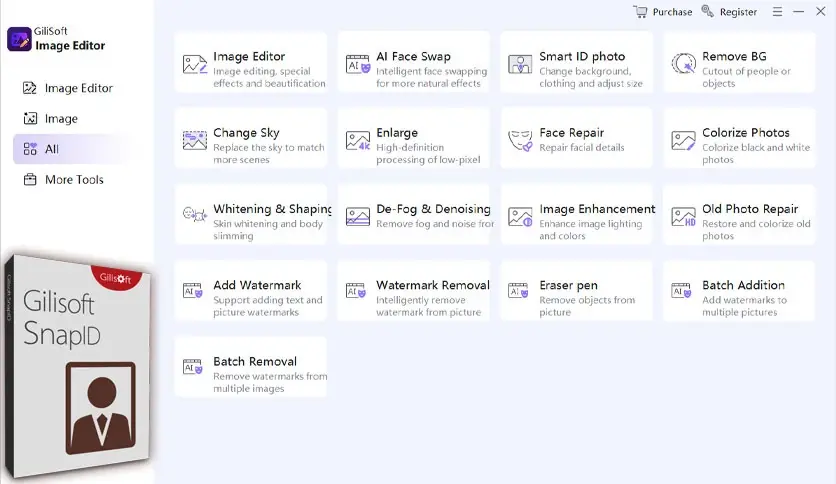
Task: Click 'Enhance image lighting and colors' text
Action: tap(591, 230)
